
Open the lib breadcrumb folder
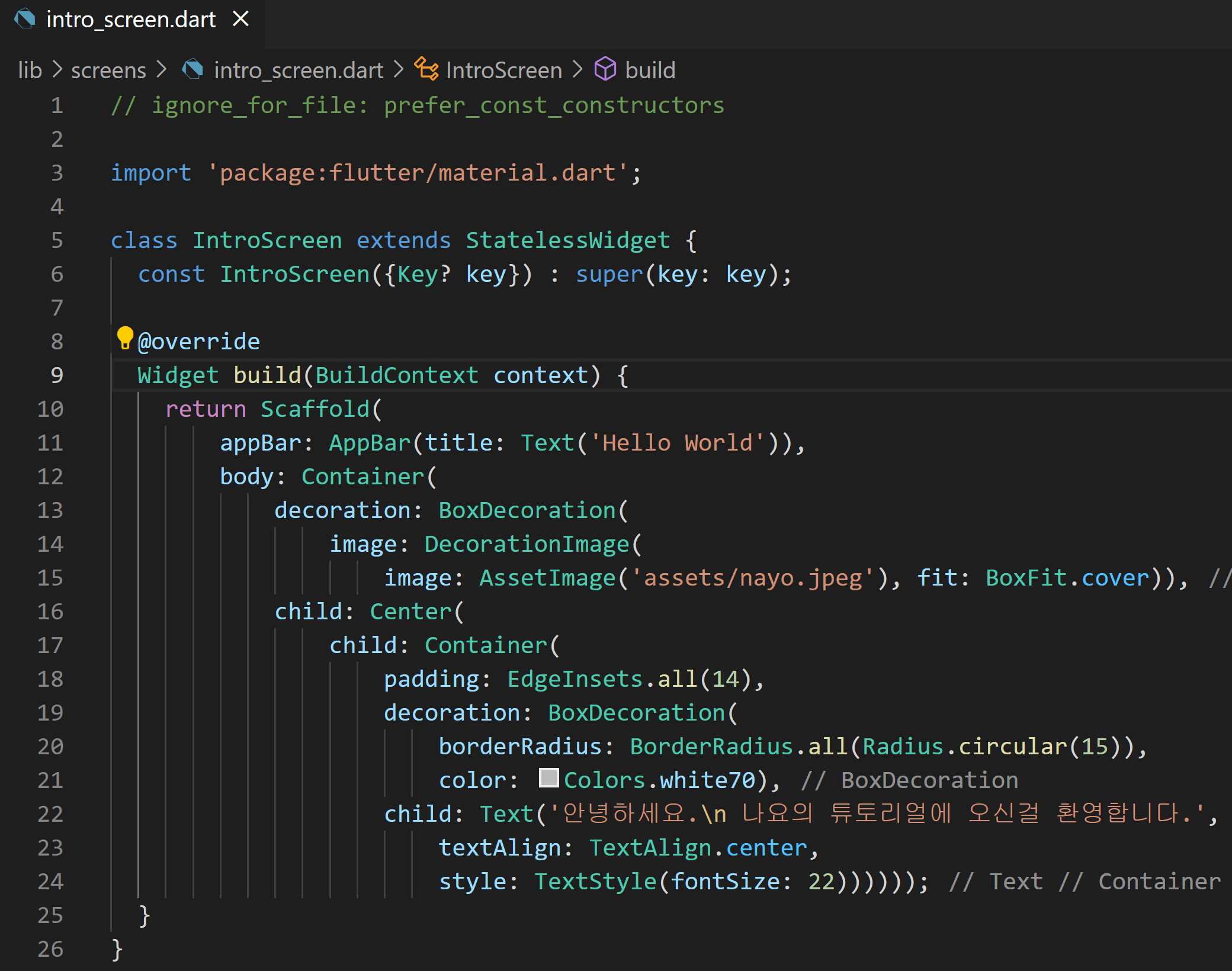coord(30,70)
